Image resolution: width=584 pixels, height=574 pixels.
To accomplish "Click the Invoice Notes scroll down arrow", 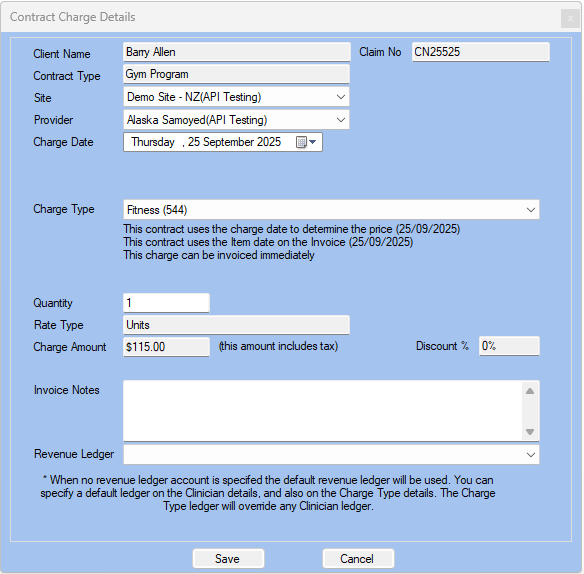I will click(530, 432).
